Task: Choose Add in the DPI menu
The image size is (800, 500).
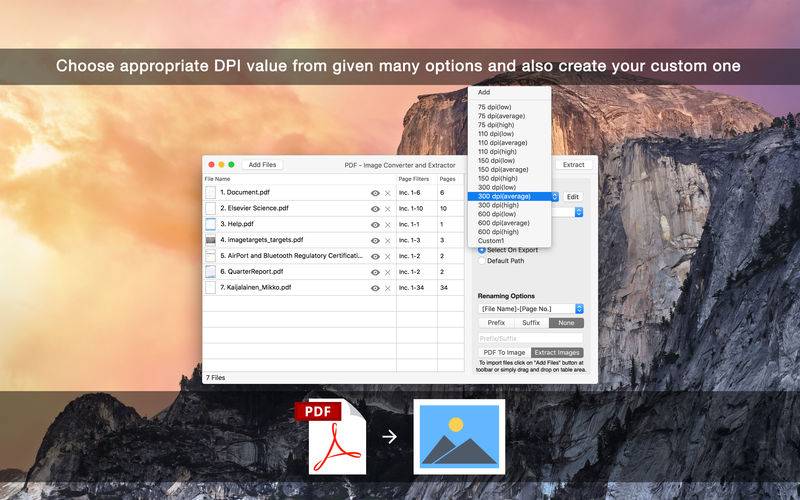Action: pos(484,92)
